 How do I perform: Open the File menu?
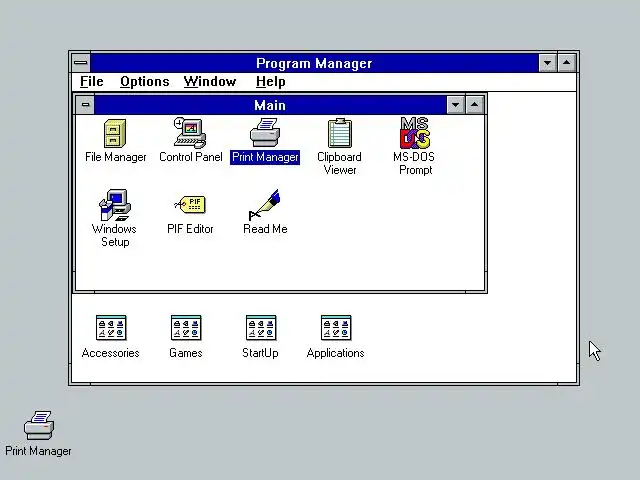point(91,82)
